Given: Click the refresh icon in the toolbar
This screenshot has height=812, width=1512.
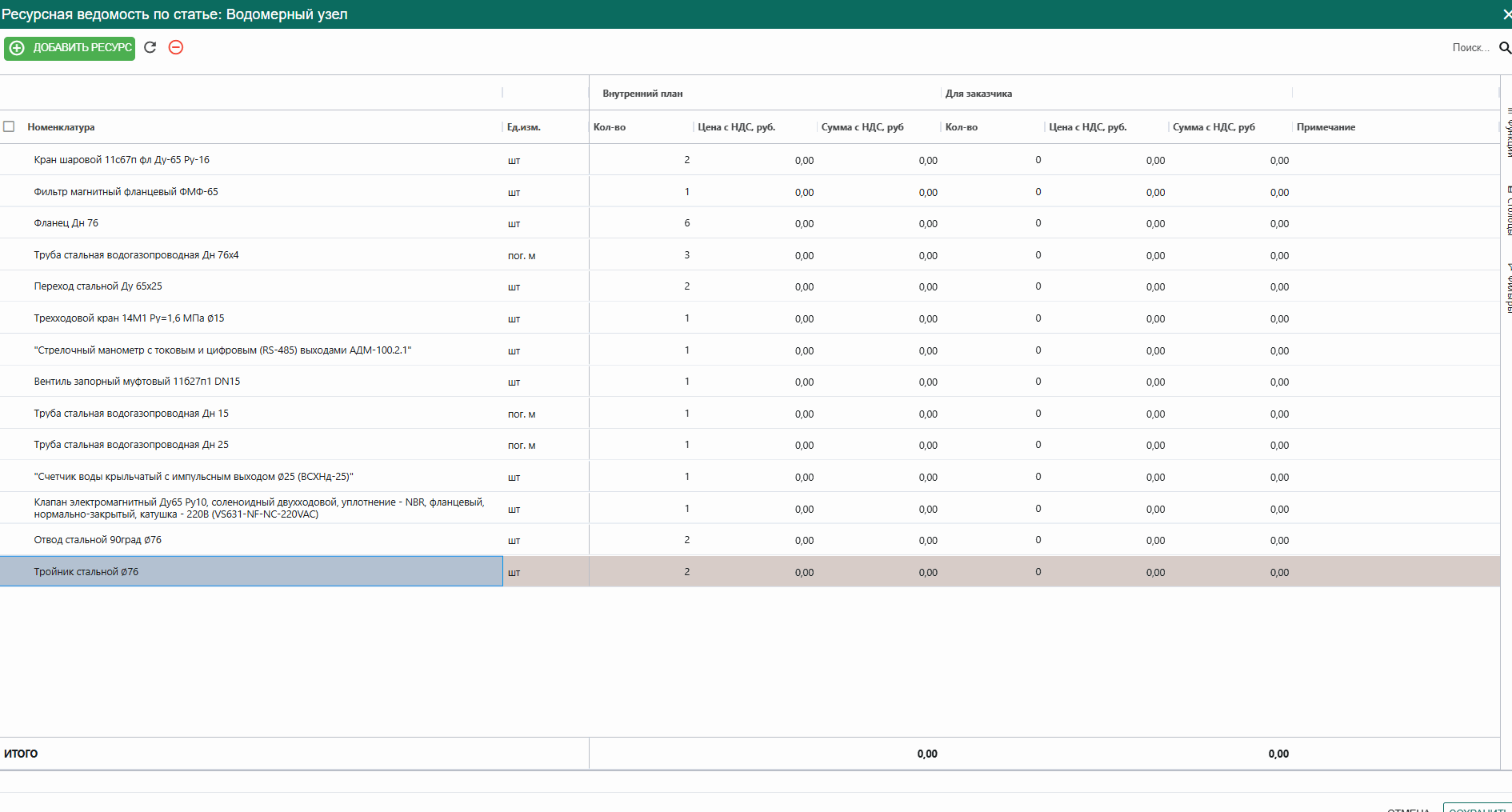Looking at the screenshot, I should (150, 47).
